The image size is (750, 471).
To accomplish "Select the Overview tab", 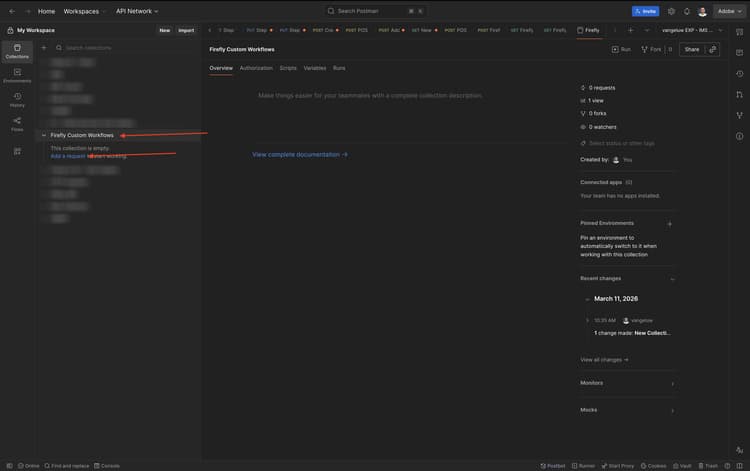I will click(221, 68).
